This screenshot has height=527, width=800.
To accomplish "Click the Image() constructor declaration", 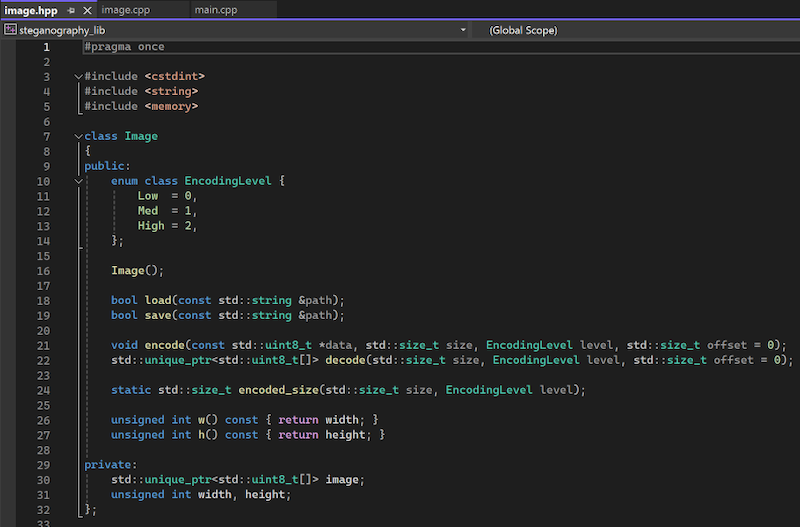I will click(137, 270).
